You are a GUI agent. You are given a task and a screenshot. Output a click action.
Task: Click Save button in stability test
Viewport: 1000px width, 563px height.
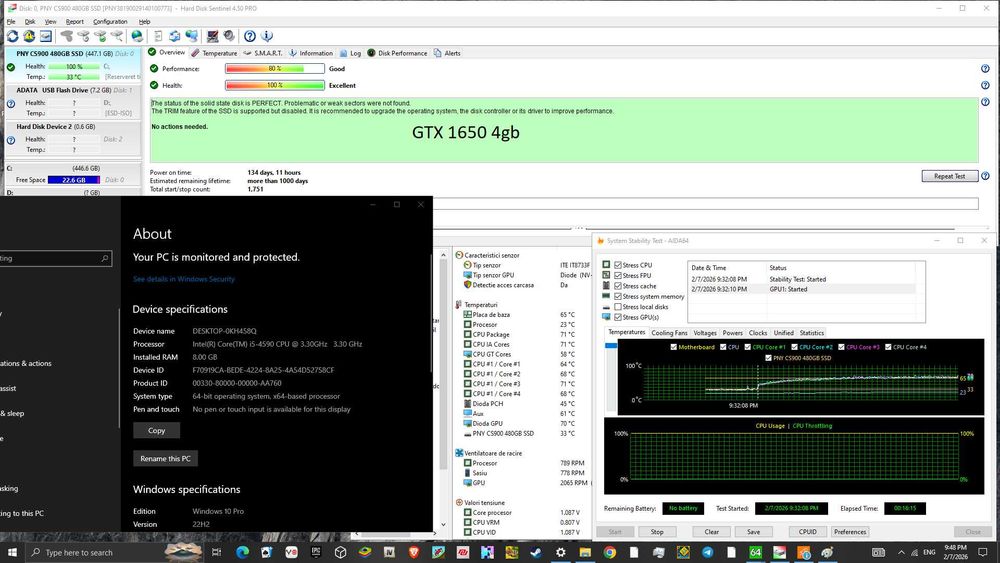(x=753, y=532)
